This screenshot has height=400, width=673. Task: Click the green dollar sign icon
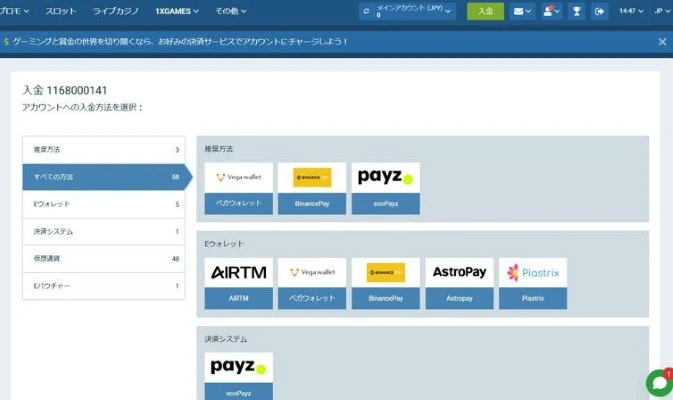coord(6,42)
